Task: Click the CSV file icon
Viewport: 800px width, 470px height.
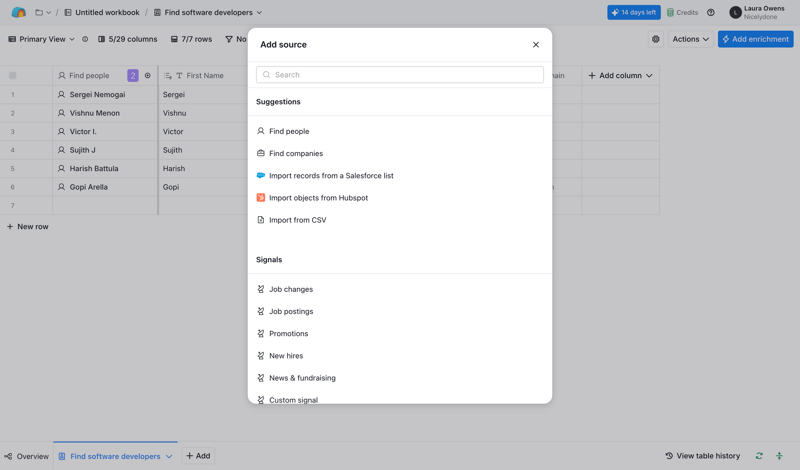Action: (261, 220)
